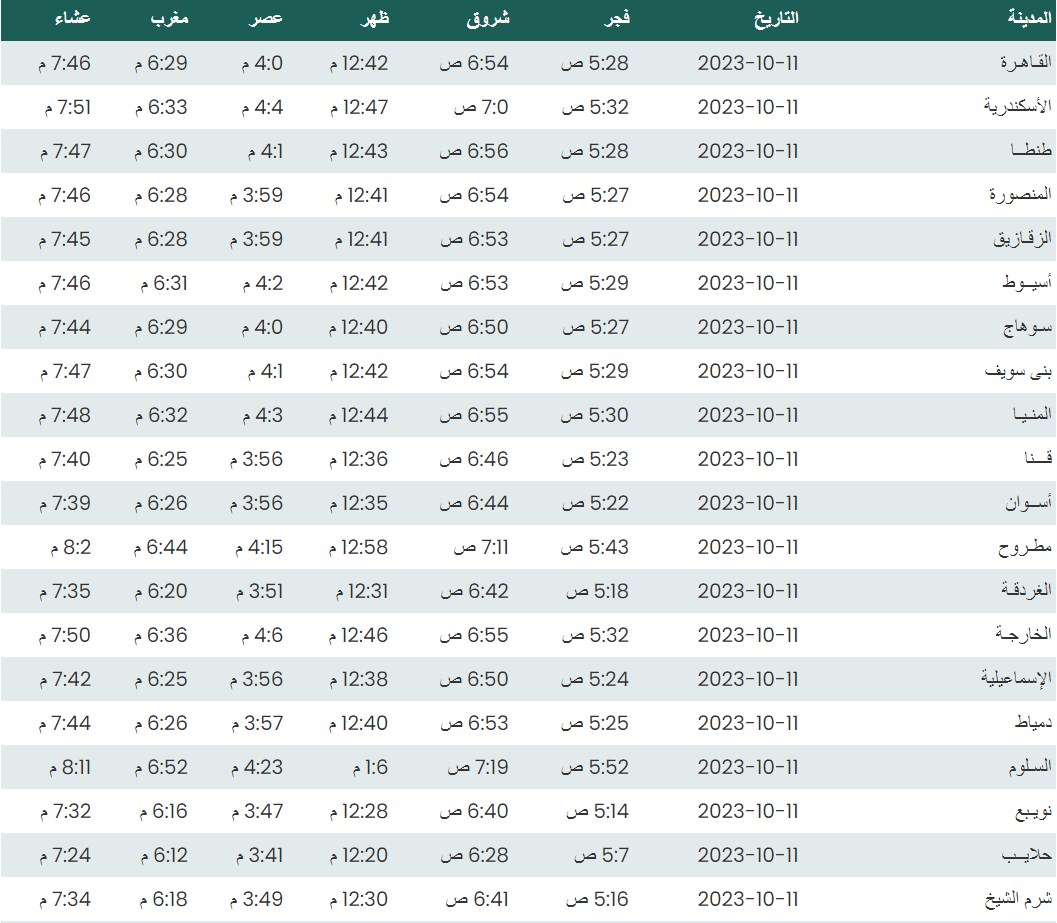
Task: Click the المدينة column header
Action: (x=1024, y=20)
